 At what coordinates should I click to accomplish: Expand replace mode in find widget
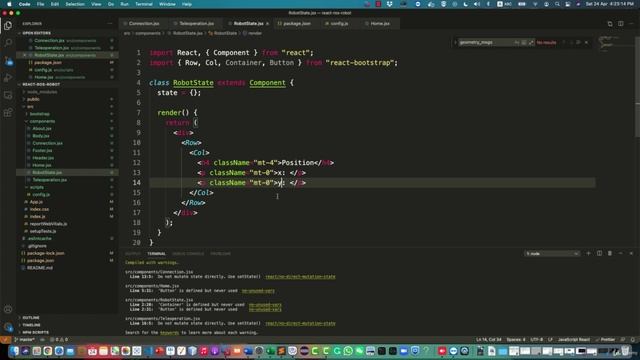[x=455, y=42]
